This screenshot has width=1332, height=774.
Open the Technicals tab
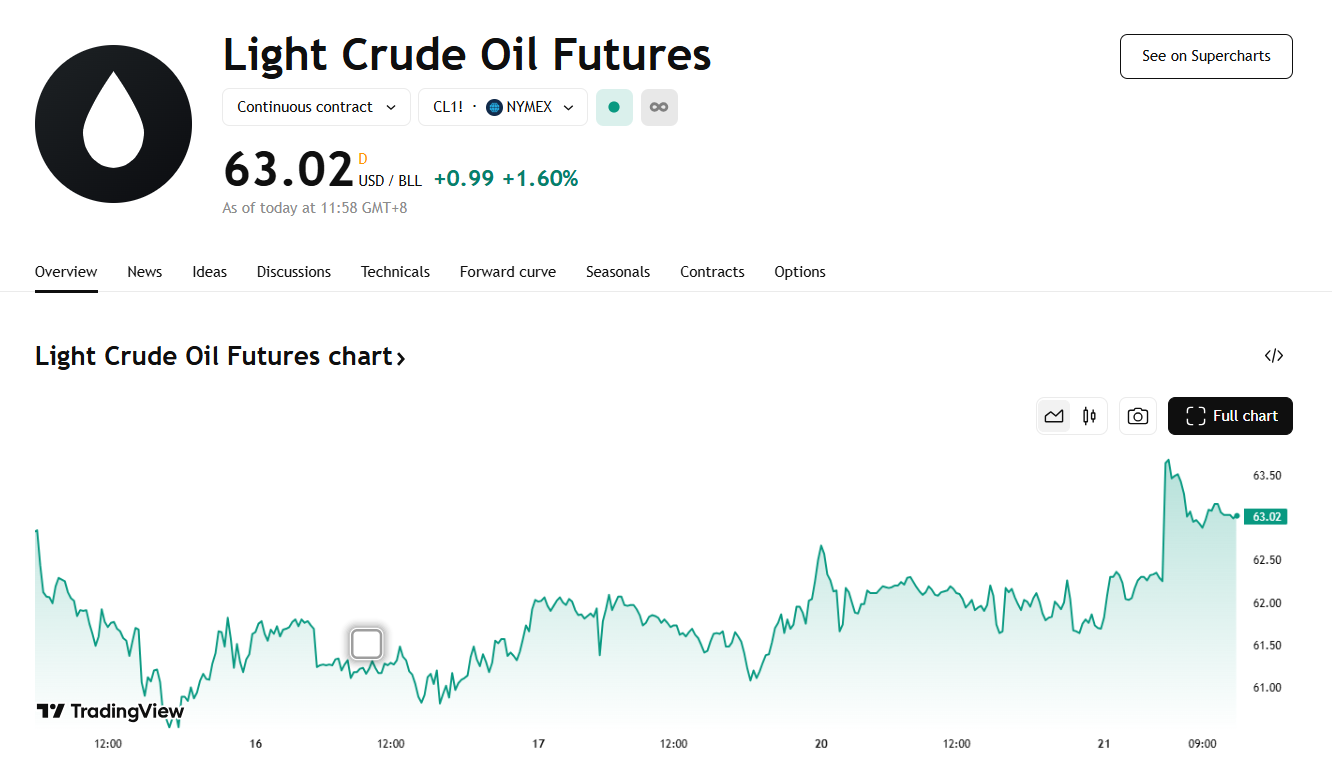coord(395,272)
